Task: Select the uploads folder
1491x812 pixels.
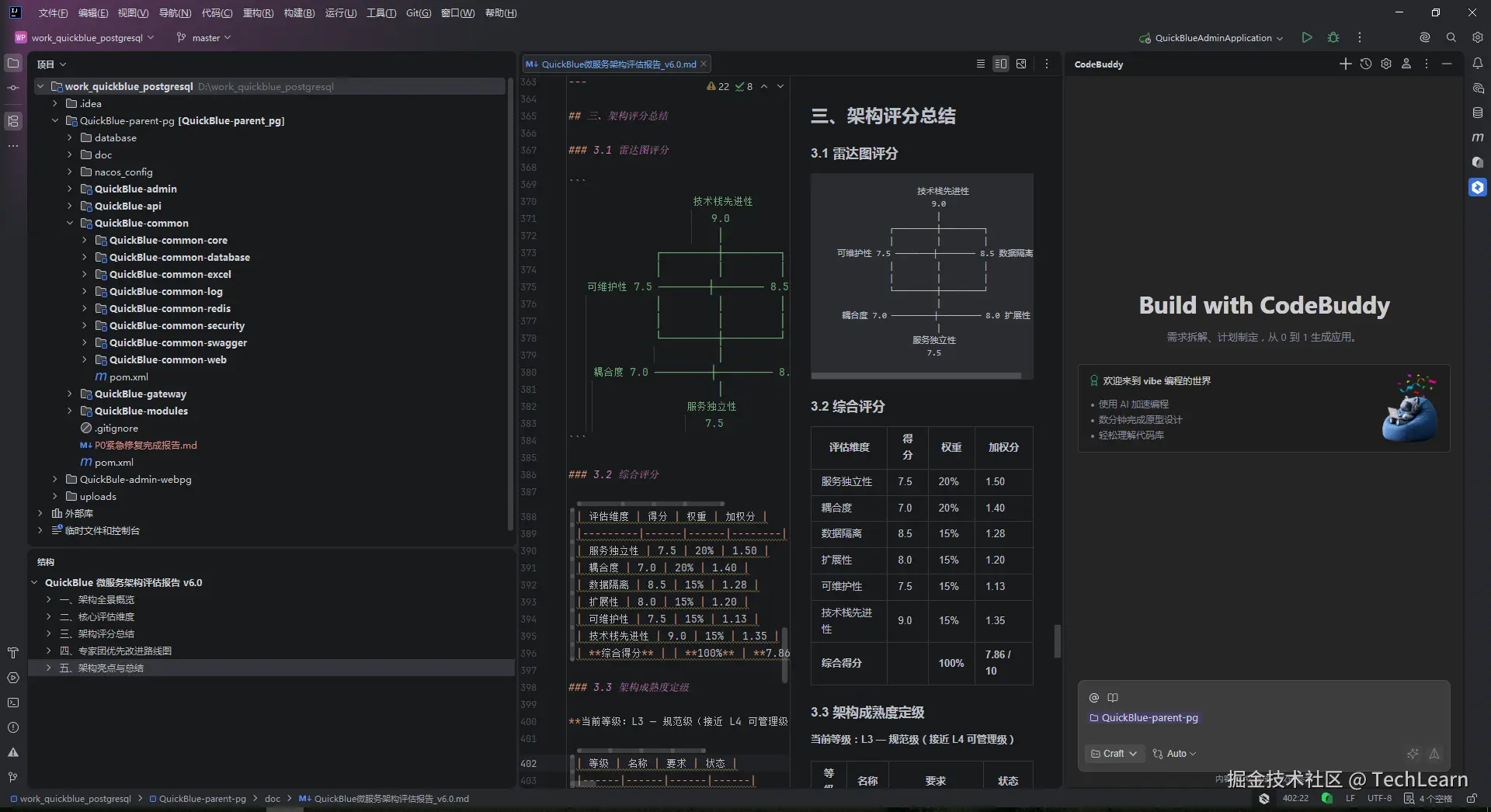Action: point(98,496)
